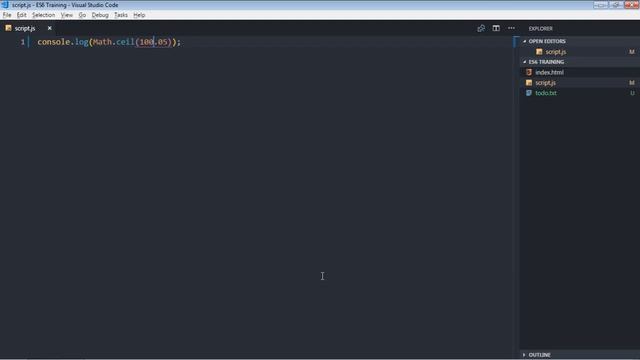This screenshot has height=360, width=640.
Task: Open the Go menu
Action: 82,15
